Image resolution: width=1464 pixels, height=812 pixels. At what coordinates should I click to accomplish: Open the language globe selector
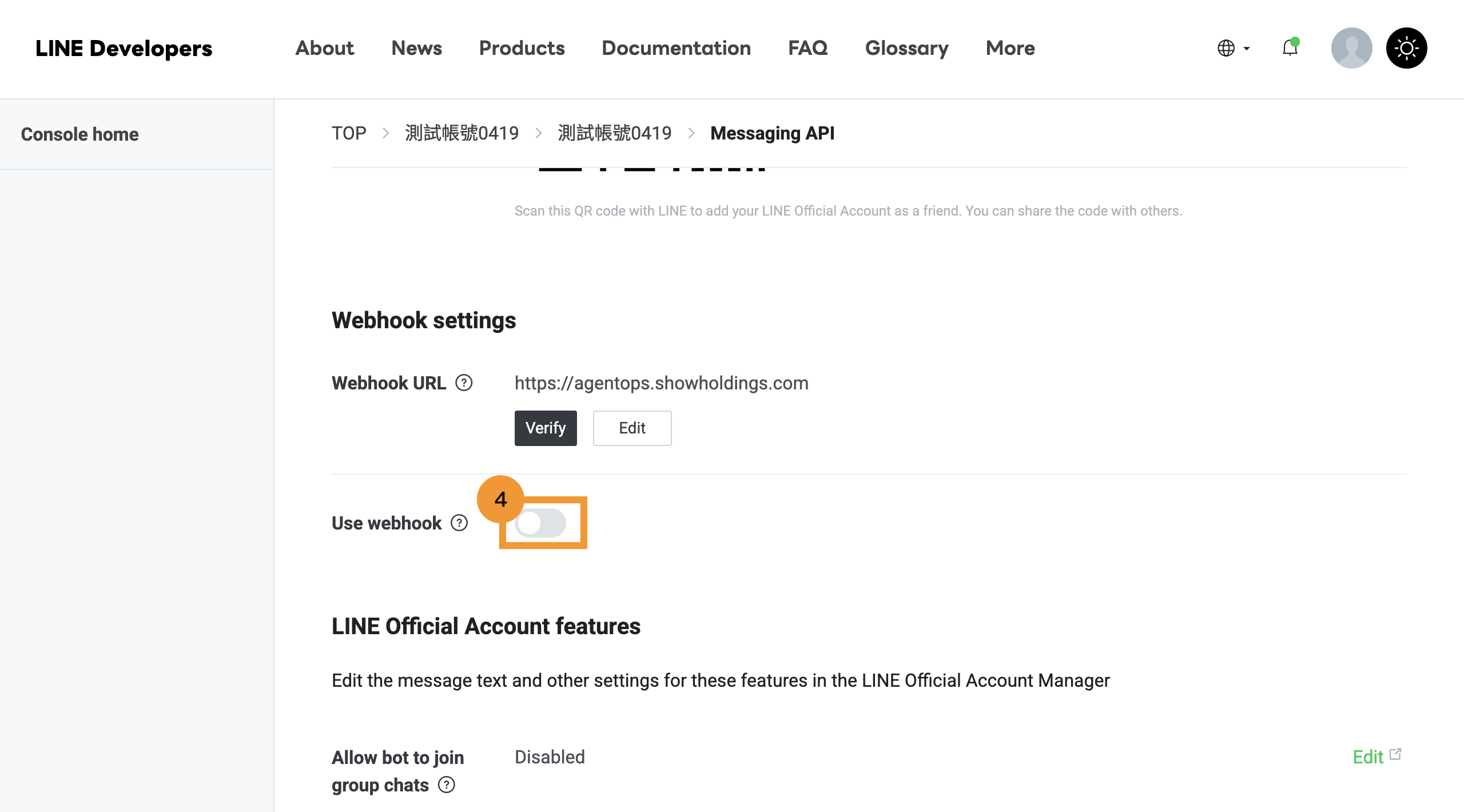click(1233, 48)
